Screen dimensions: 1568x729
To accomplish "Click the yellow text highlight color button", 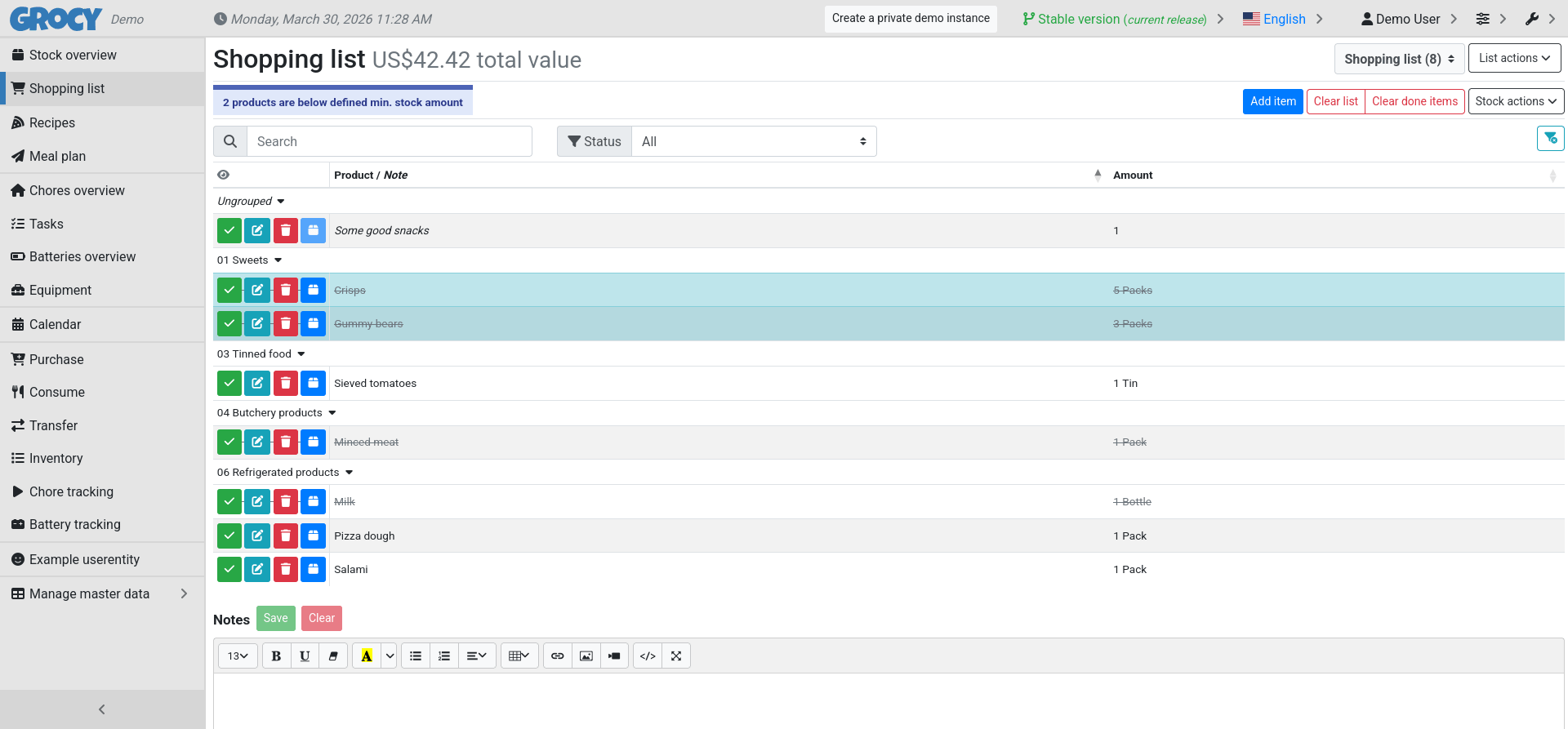I will click(367, 656).
